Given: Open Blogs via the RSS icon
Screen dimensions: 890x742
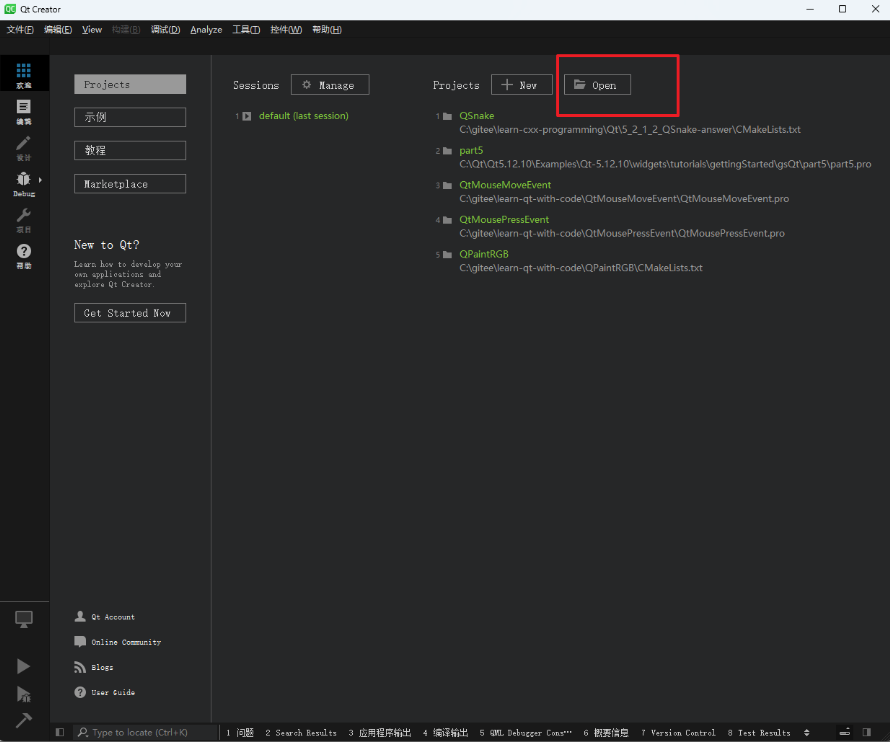Looking at the screenshot, I should [x=80, y=667].
